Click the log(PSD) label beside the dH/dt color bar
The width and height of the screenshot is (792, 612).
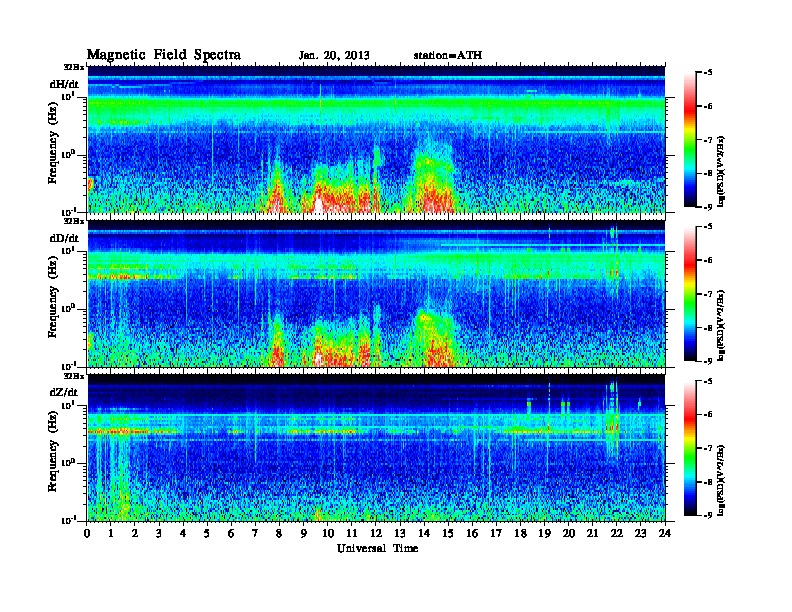[722, 171]
